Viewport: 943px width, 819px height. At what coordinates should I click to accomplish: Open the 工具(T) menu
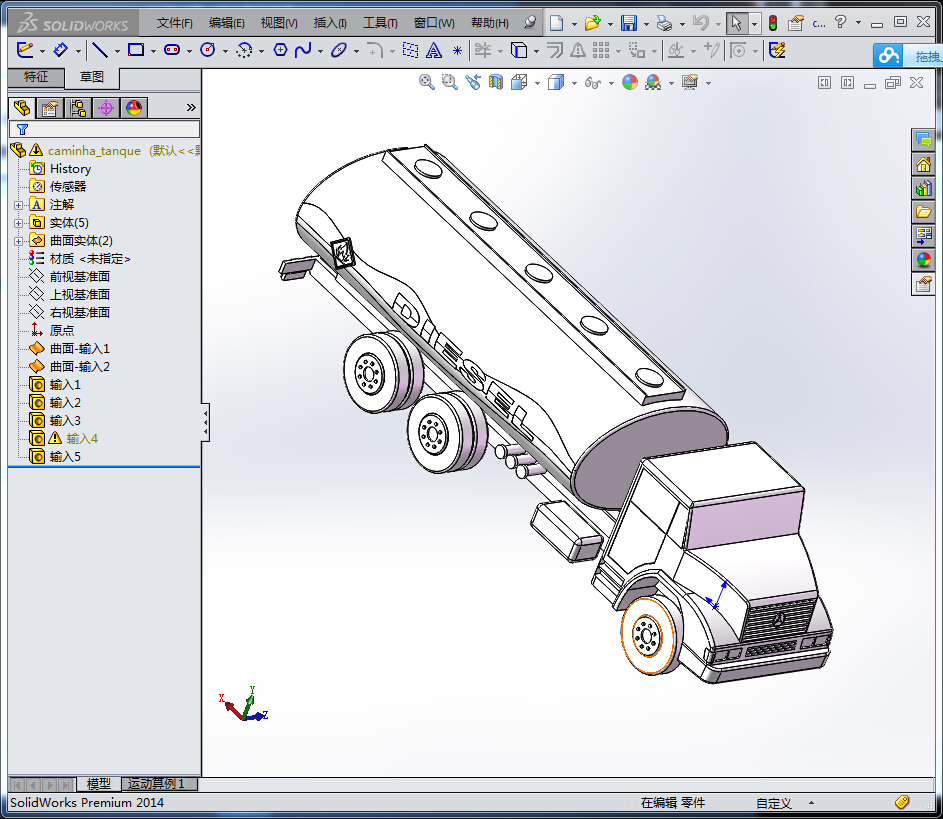click(x=379, y=23)
